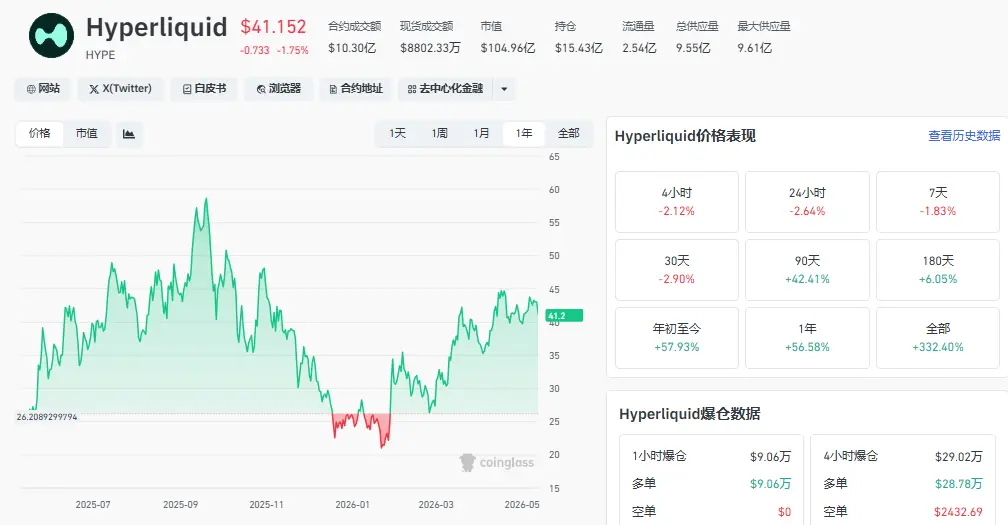Click the Hyperliquid logo icon

[x=51, y=35]
